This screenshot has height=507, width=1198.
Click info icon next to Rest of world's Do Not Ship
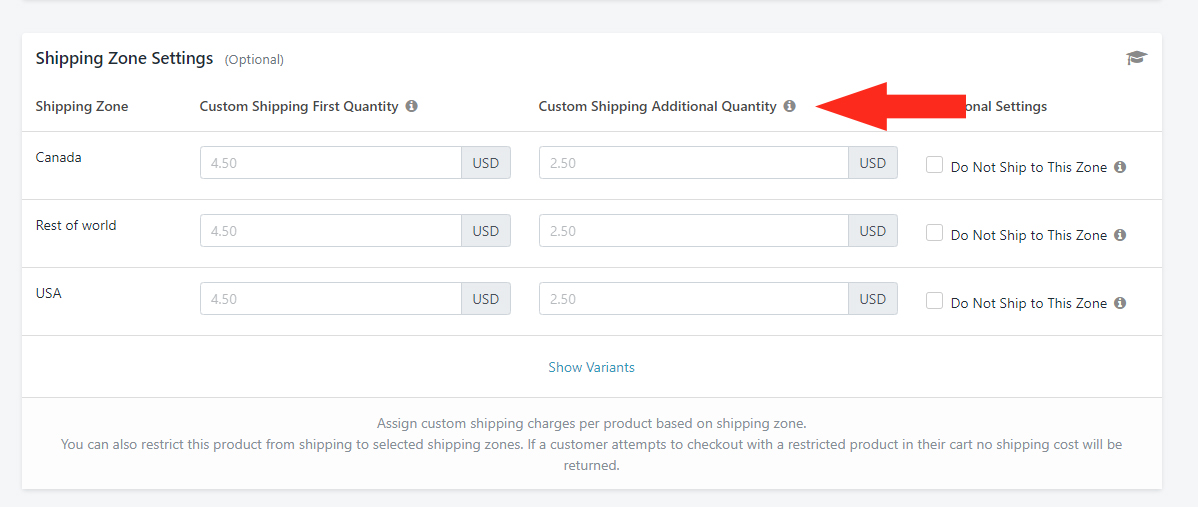pyautogui.click(x=1120, y=234)
